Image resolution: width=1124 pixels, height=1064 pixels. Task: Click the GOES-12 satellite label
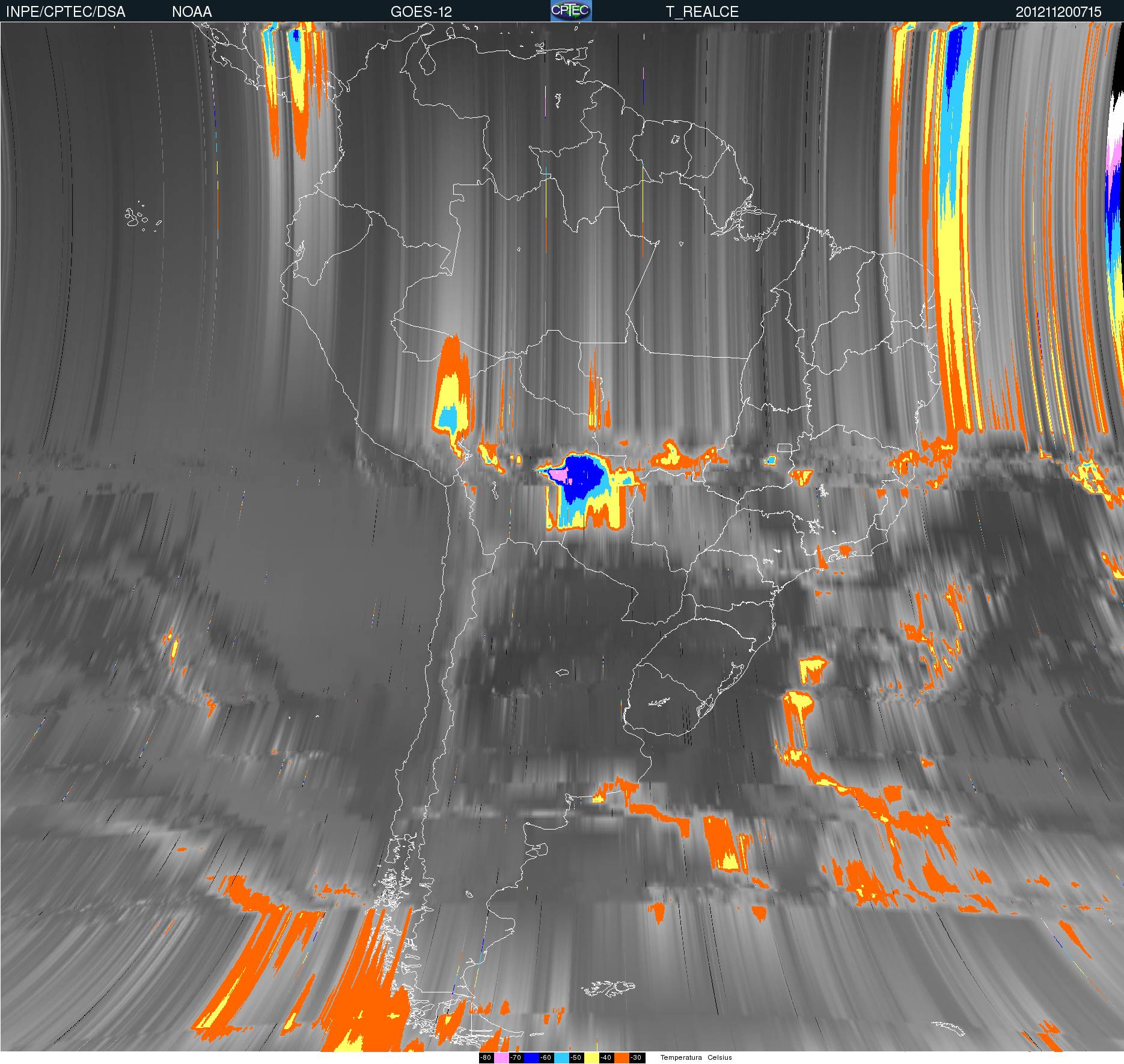(421, 11)
